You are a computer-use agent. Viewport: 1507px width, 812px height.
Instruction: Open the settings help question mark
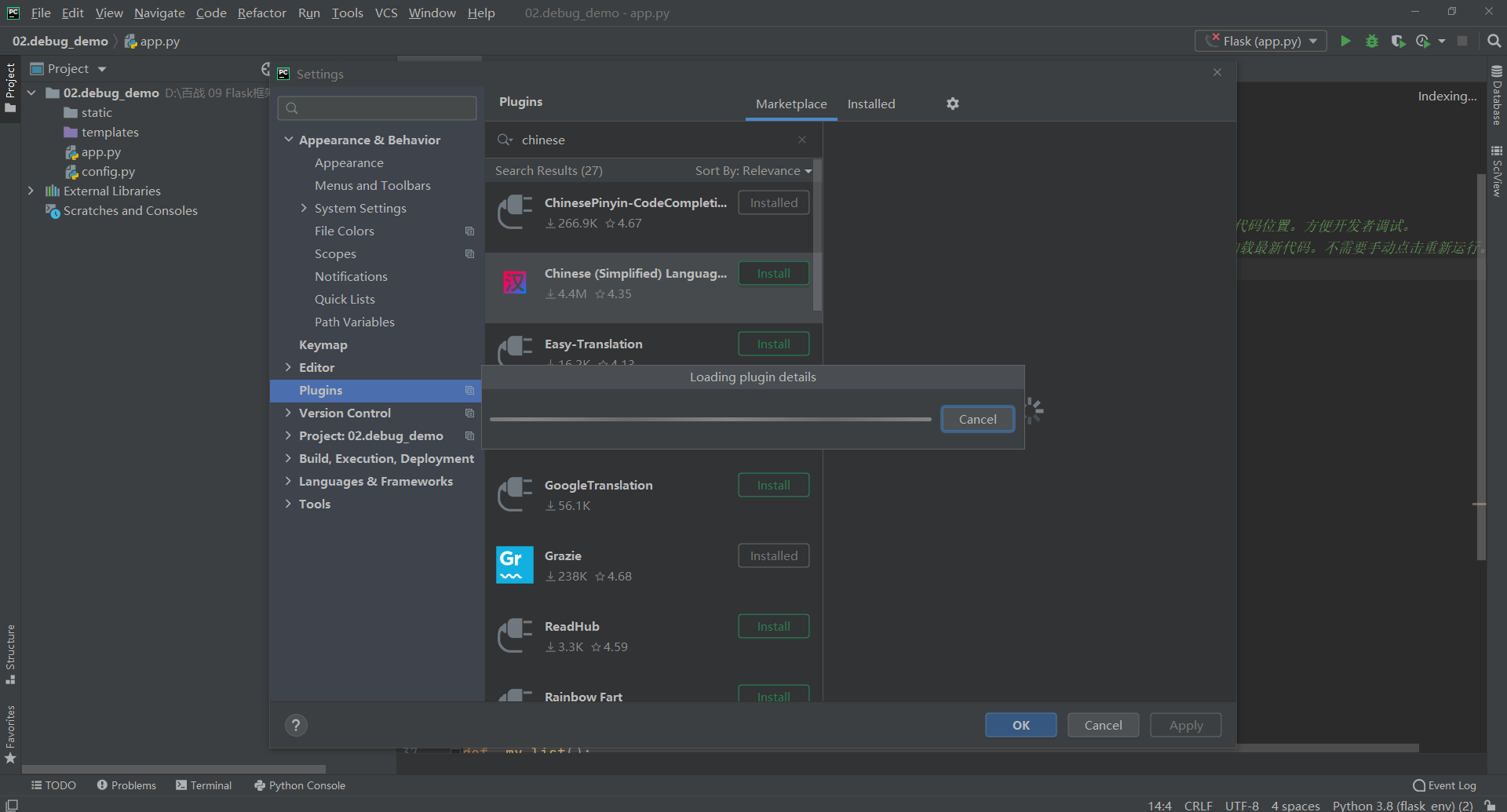tap(296, 725)
